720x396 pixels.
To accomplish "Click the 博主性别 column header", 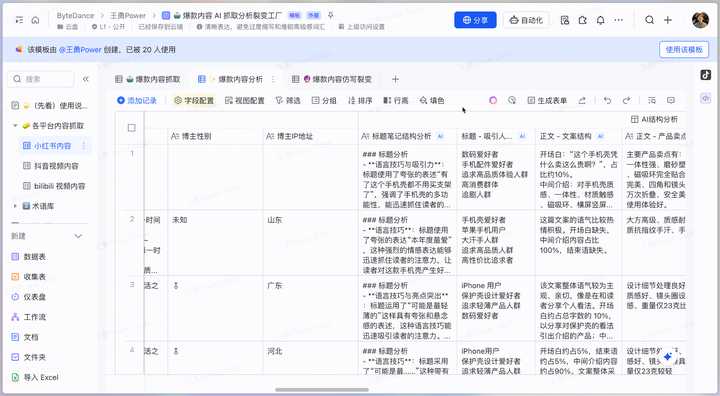I will pyautogui.click(x=215, y=136).
